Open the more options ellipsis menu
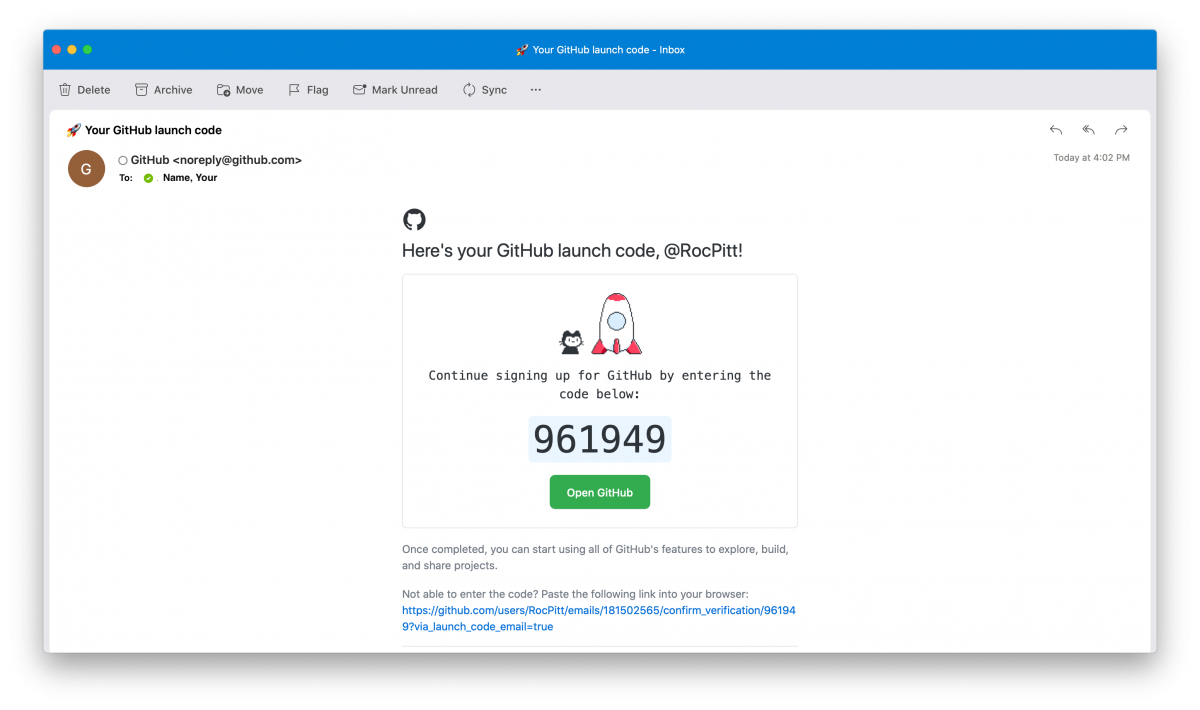 click(536, 90)
